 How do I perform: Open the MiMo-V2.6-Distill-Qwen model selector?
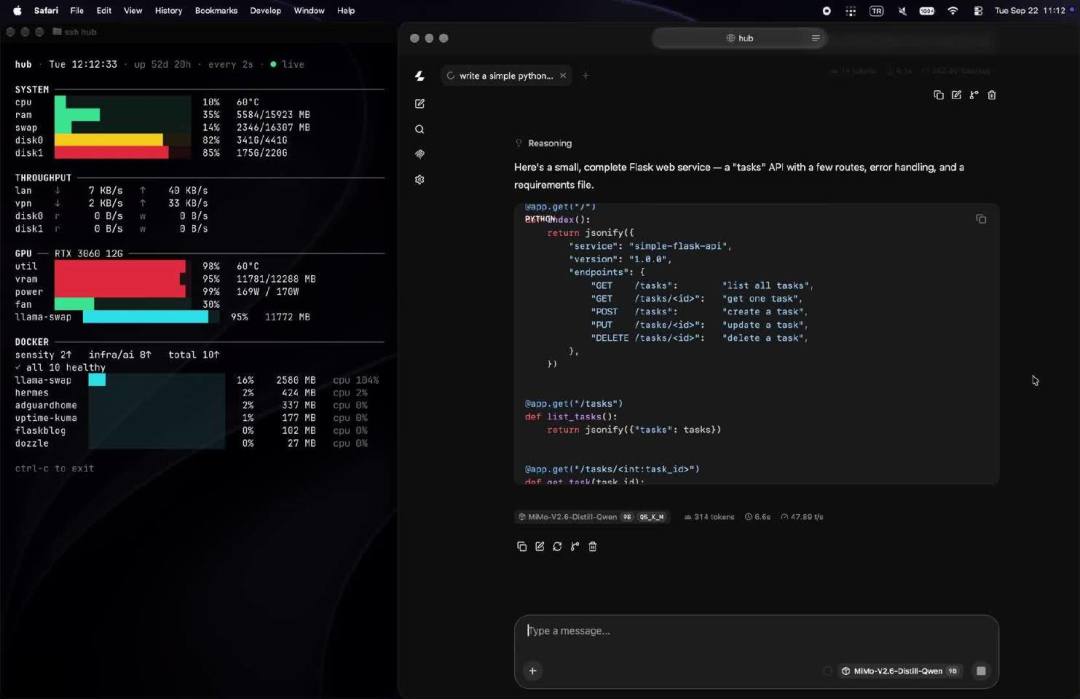click(900, 671)
